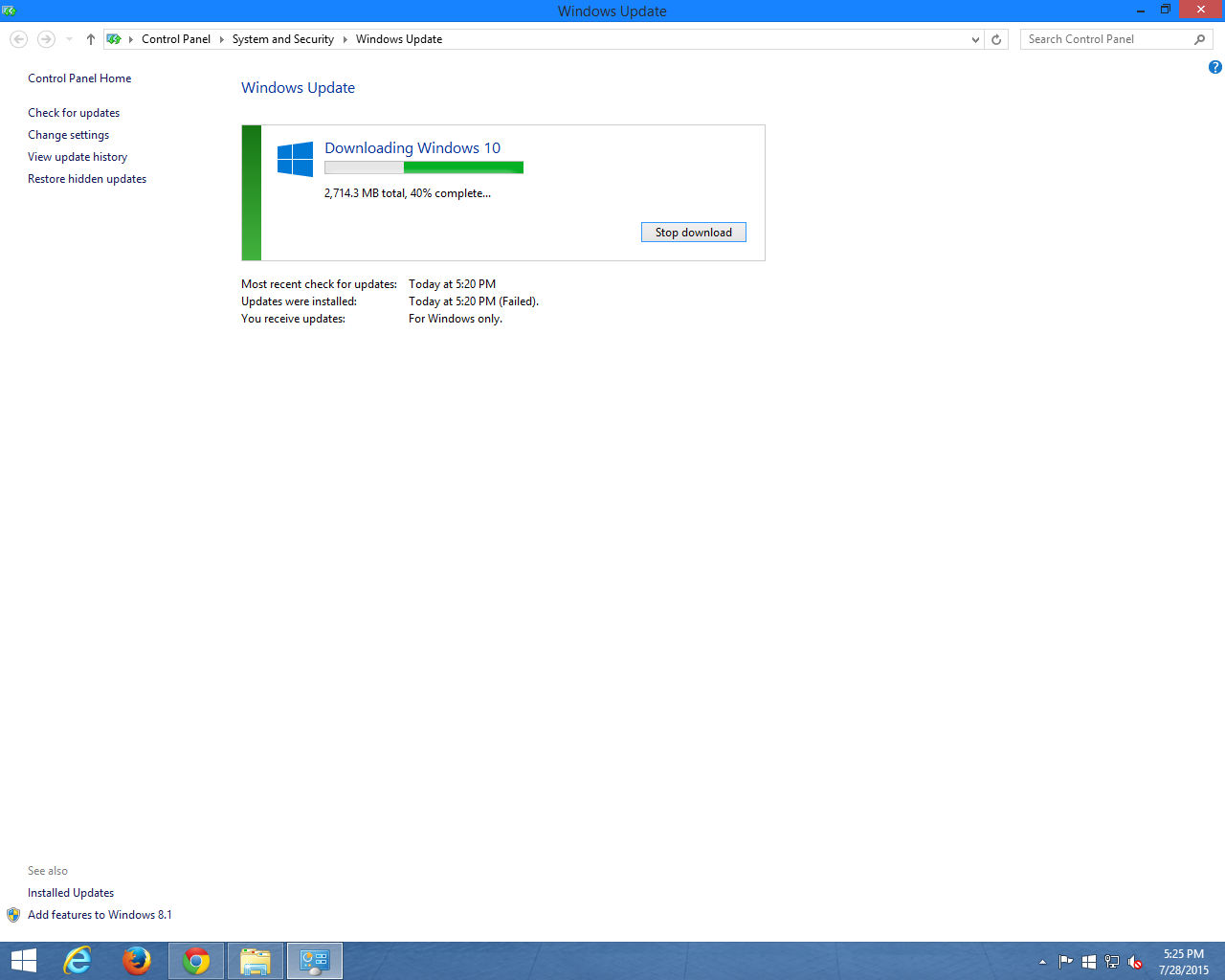This screenshot has width=1225, height=980.
Task: Click '2,714.3 MB total, 40% complete...' text
Action: [408, 193]
